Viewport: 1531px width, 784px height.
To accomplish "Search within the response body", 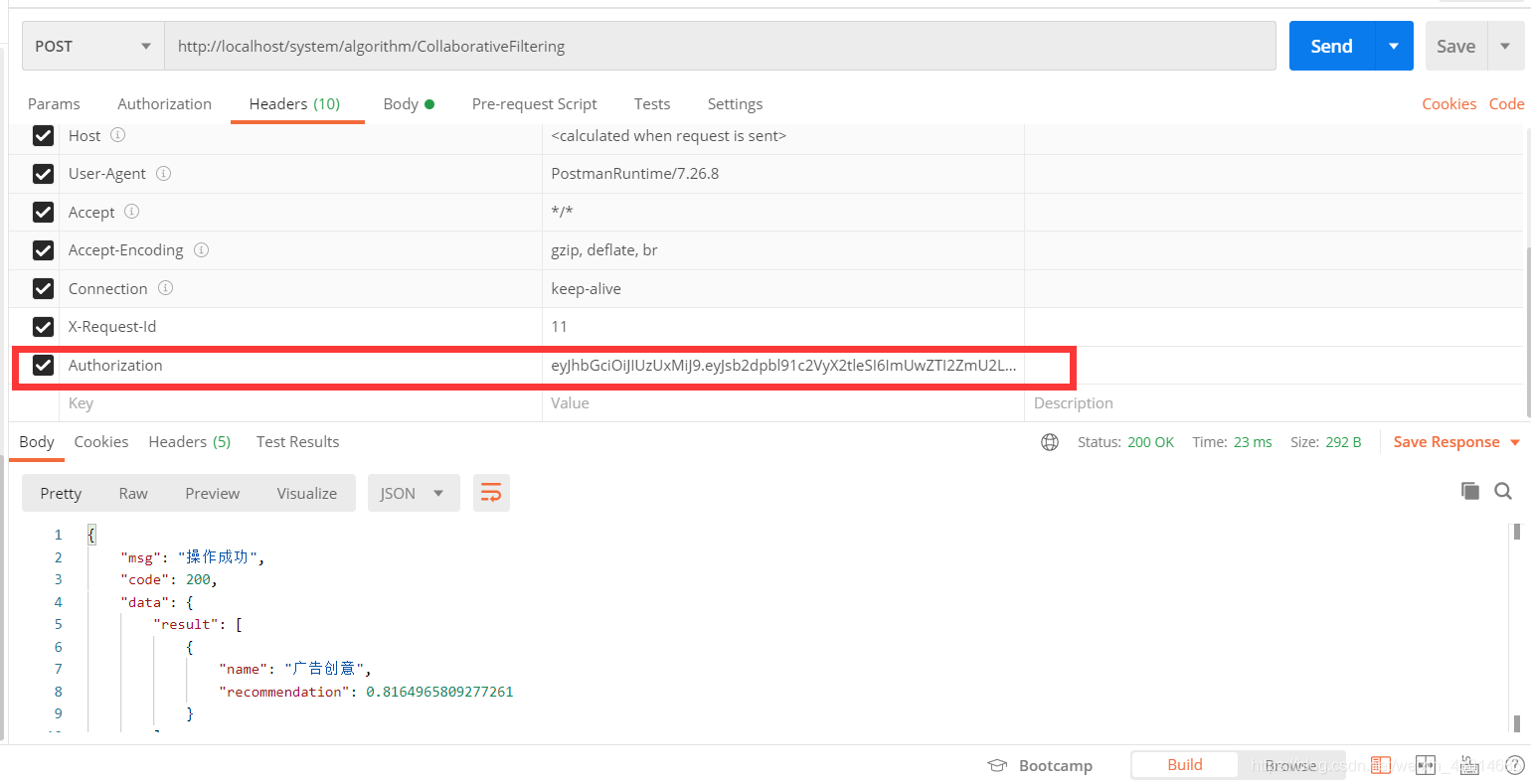I will click(1503, 491).
